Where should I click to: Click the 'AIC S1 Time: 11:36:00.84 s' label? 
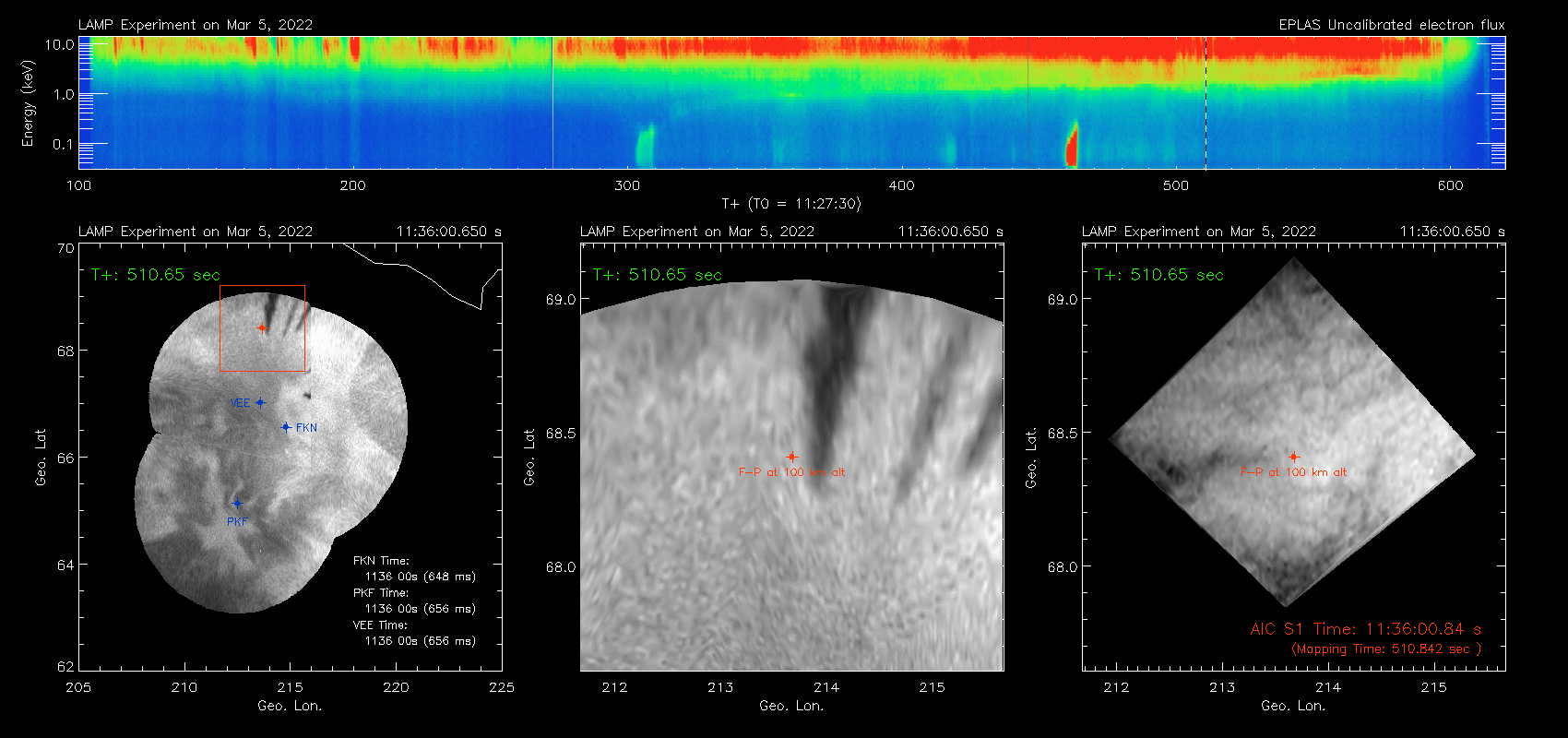[x=1365, y=629]
